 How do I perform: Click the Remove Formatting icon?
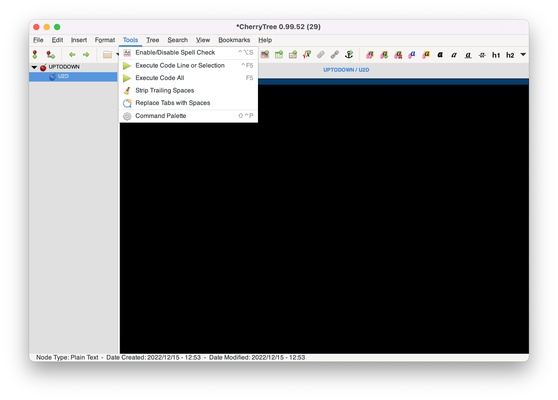[x=398, y=55]
